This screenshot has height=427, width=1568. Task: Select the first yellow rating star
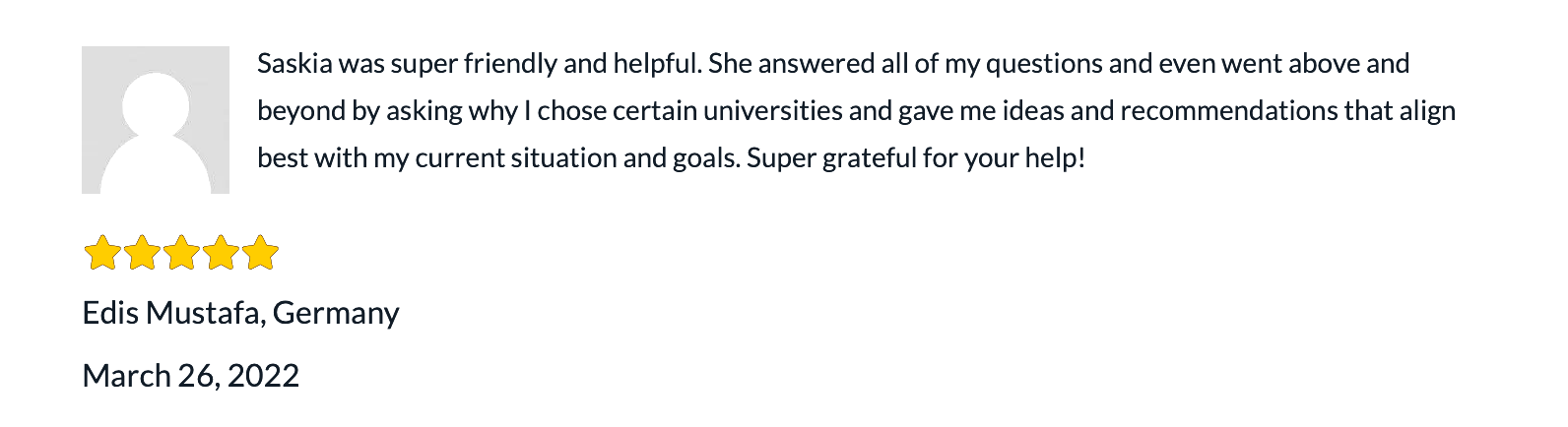click(x=102, y=253)
